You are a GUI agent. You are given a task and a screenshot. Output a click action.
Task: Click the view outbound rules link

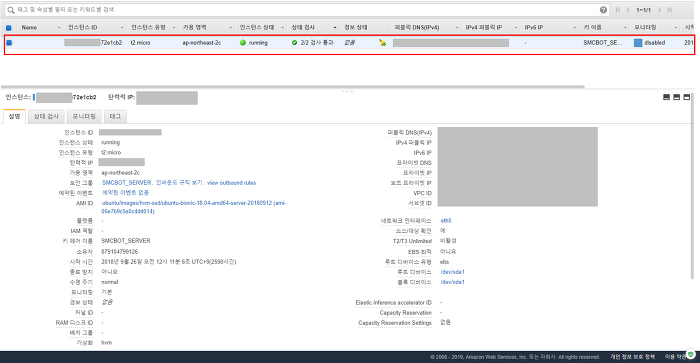click(x=231, y=183)
